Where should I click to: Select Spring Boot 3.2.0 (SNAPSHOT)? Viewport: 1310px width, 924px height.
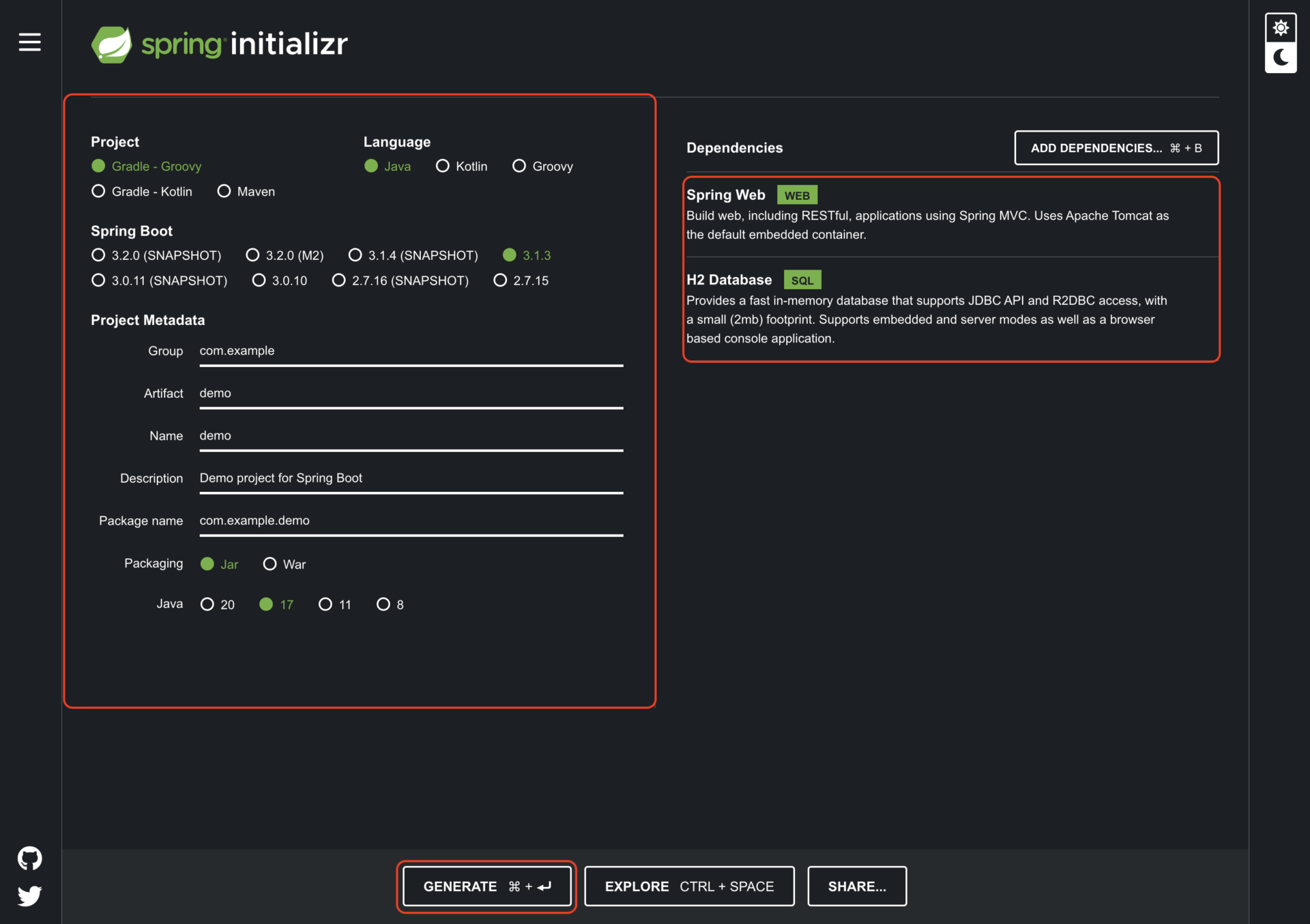coord(156,255)
